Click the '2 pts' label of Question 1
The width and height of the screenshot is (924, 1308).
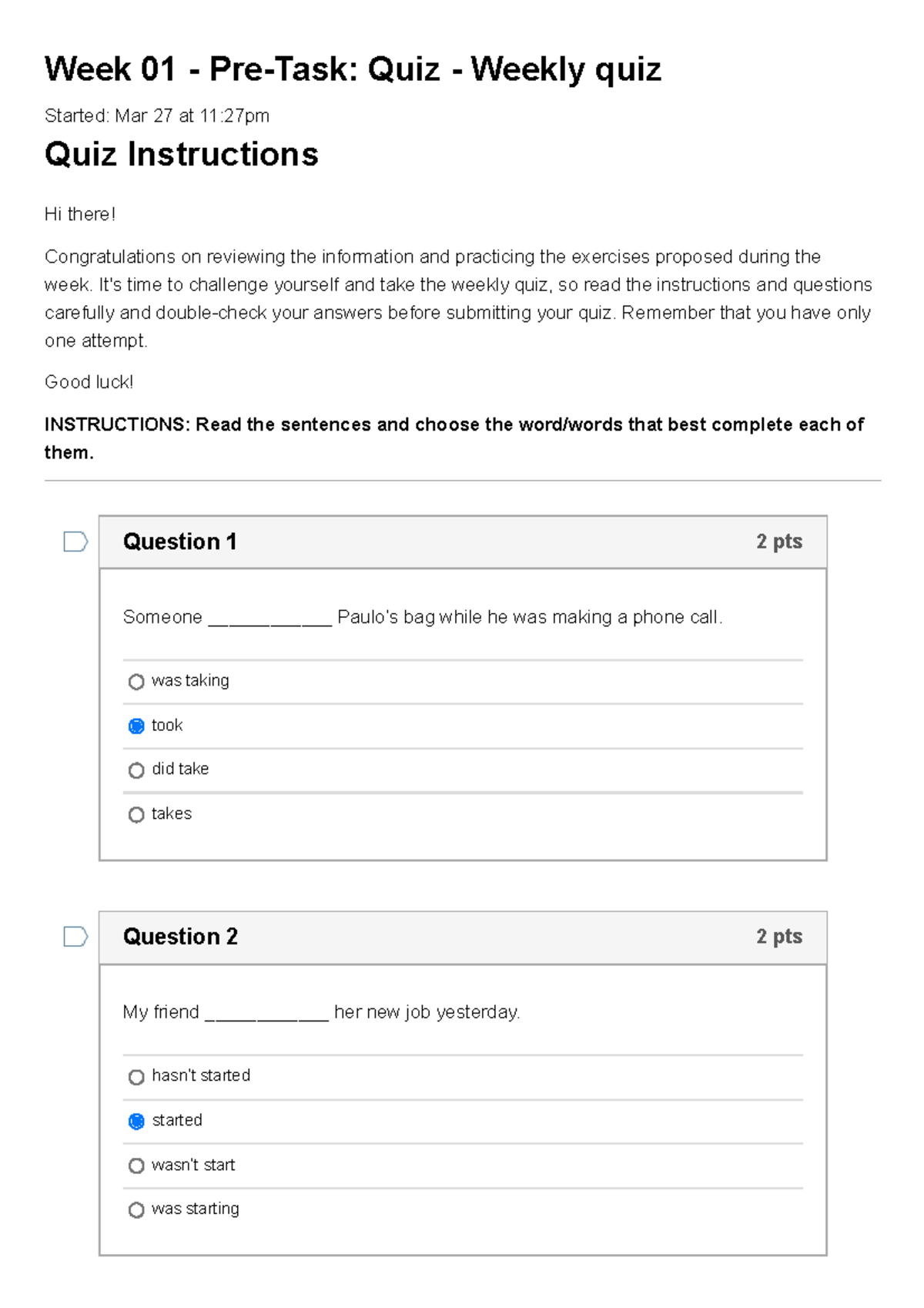click(779, 542)
